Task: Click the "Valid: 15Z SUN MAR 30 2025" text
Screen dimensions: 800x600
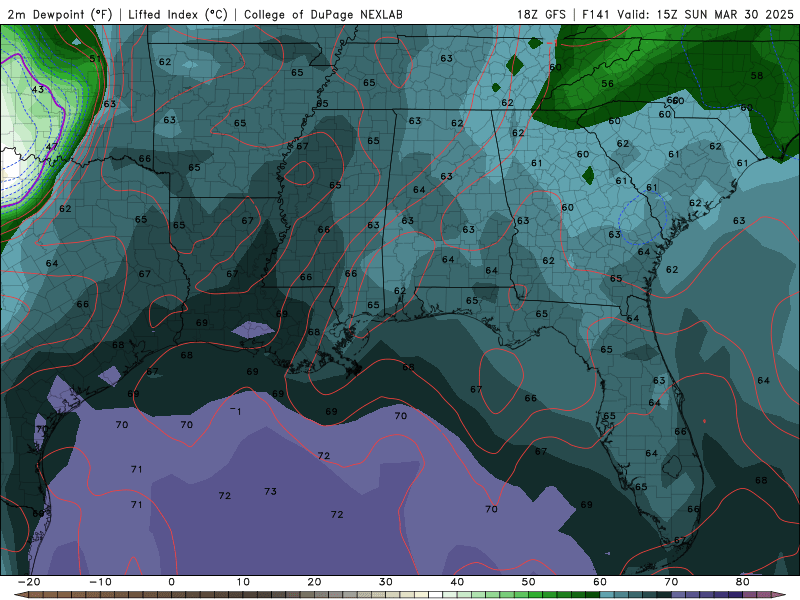Action: tap(706, 15)
